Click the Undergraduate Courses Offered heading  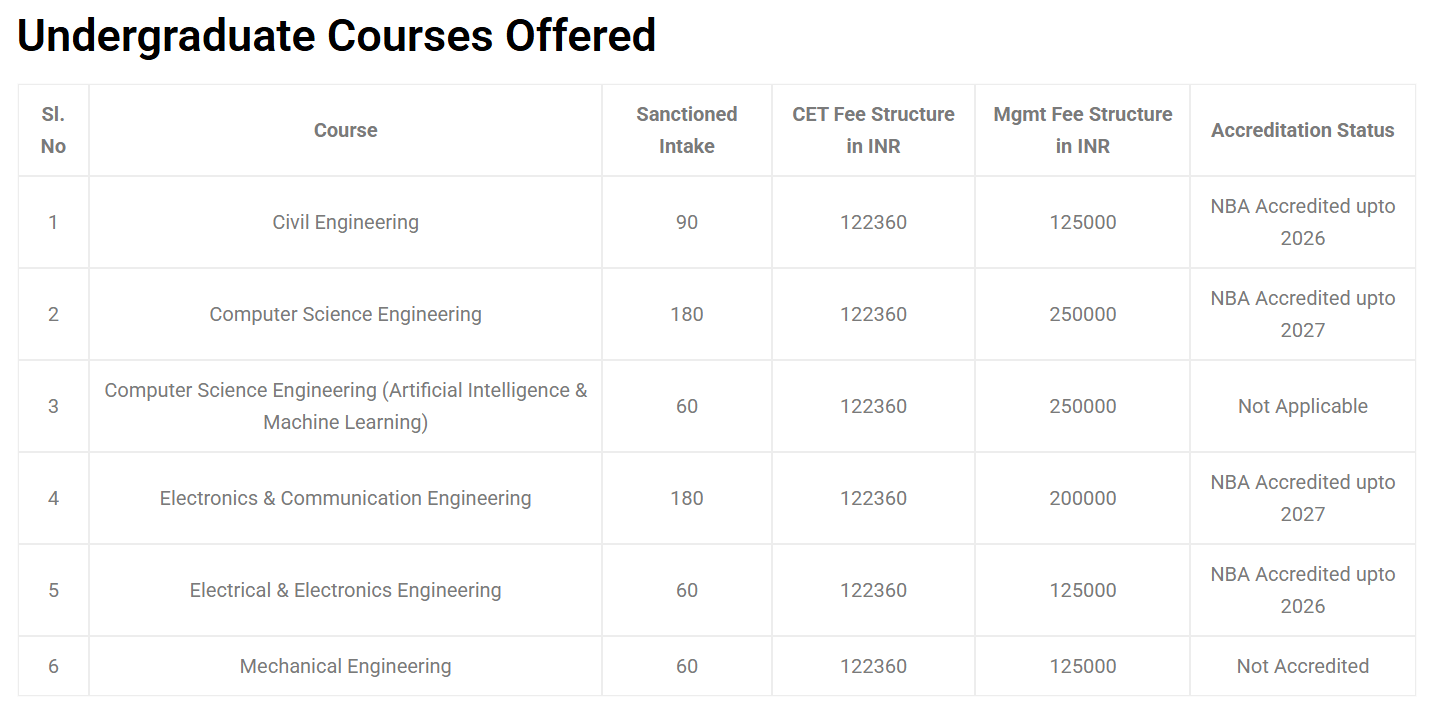click(336, 36)
